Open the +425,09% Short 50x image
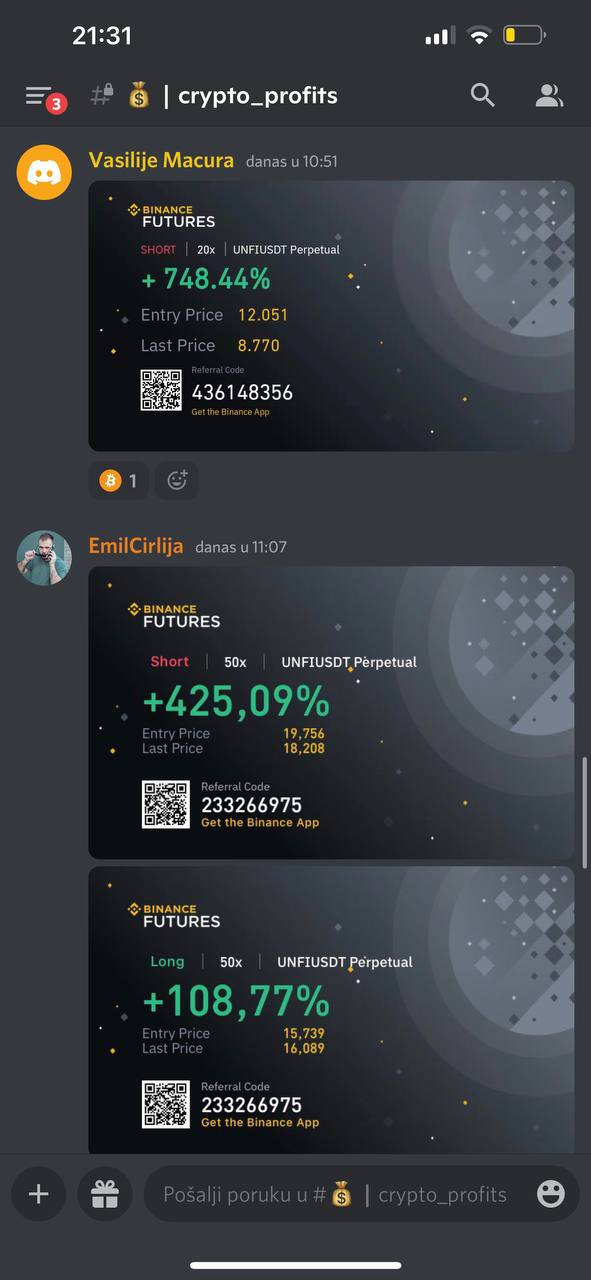This screenshot has height=1280, width=591. click(331, 713)
